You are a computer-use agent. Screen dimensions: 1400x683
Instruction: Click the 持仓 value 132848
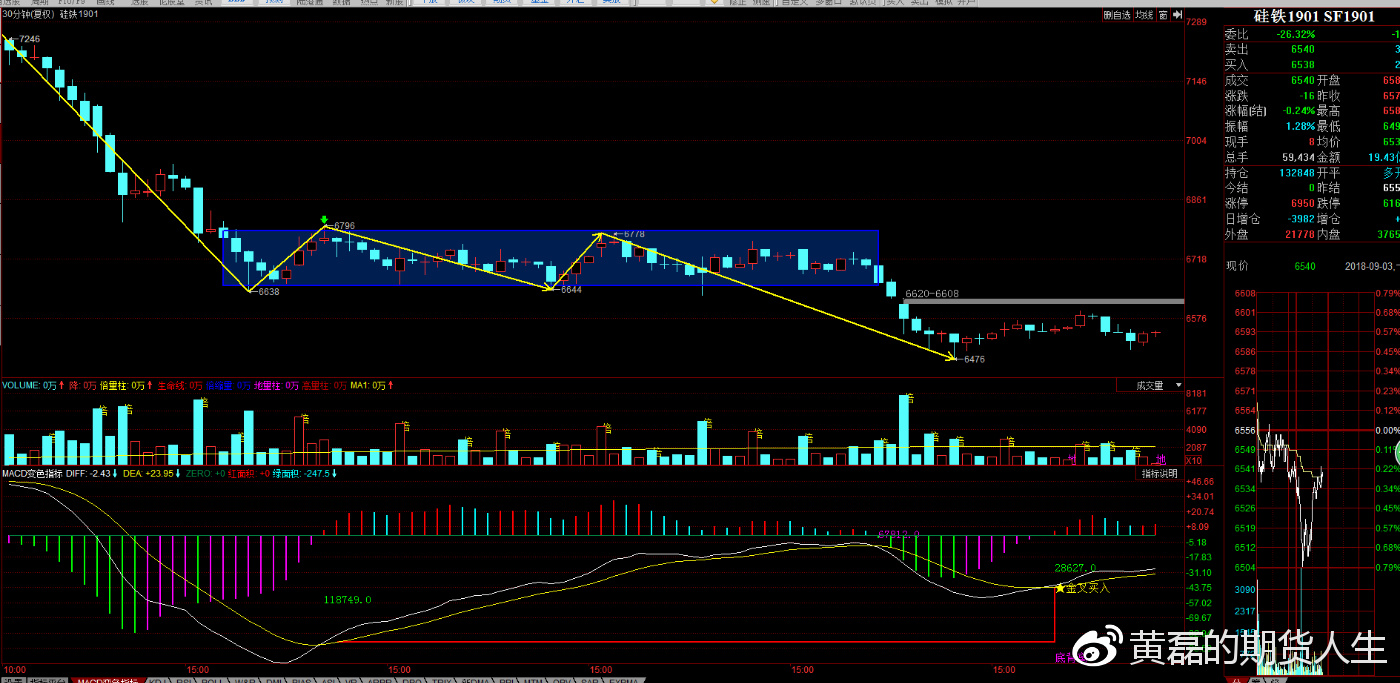click(1297, 173)
